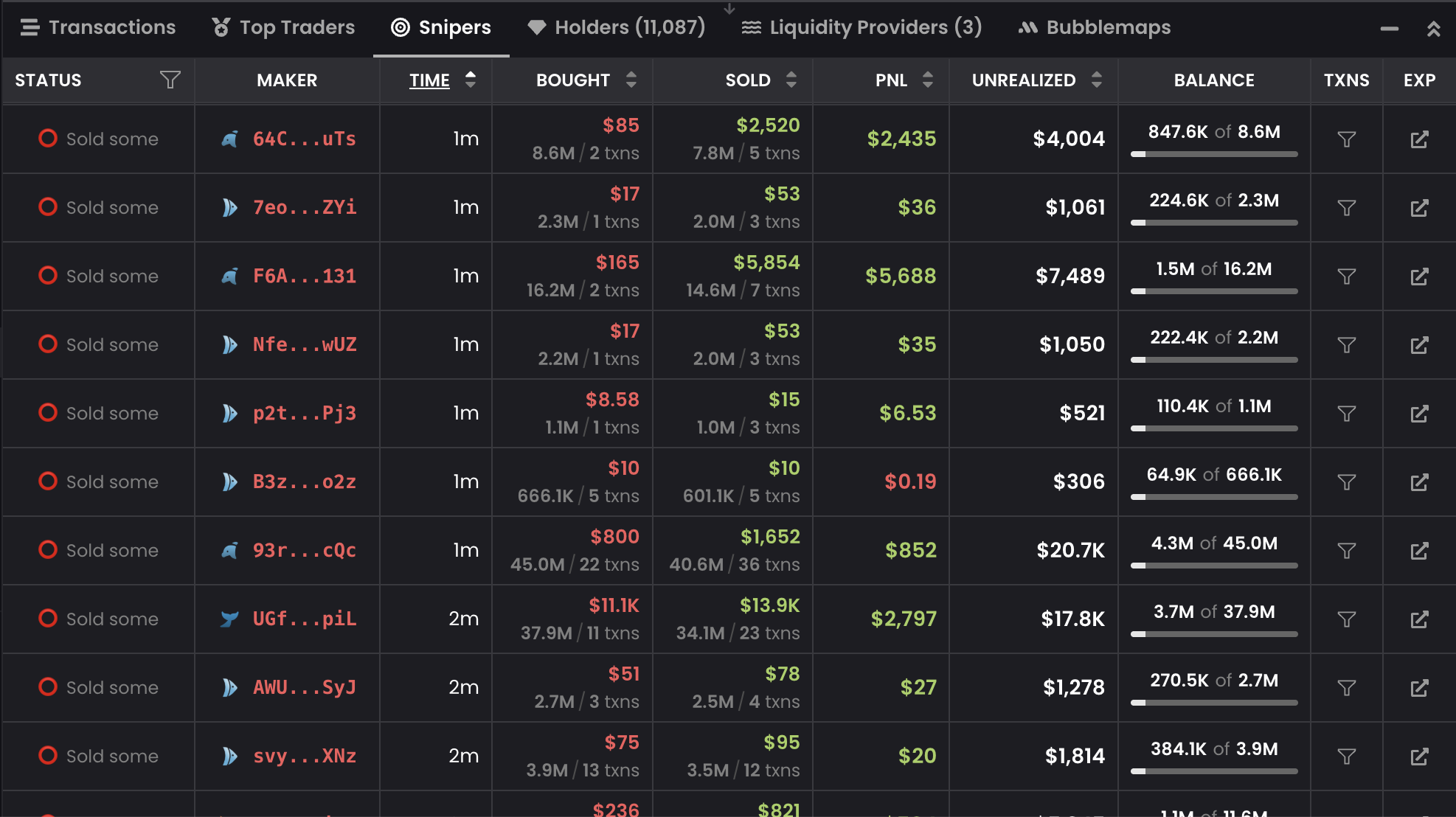The height and width of the screenshot is (817, 1456).
Task: Open maker address p2t...Pj3
Action: tap(305, 413)
